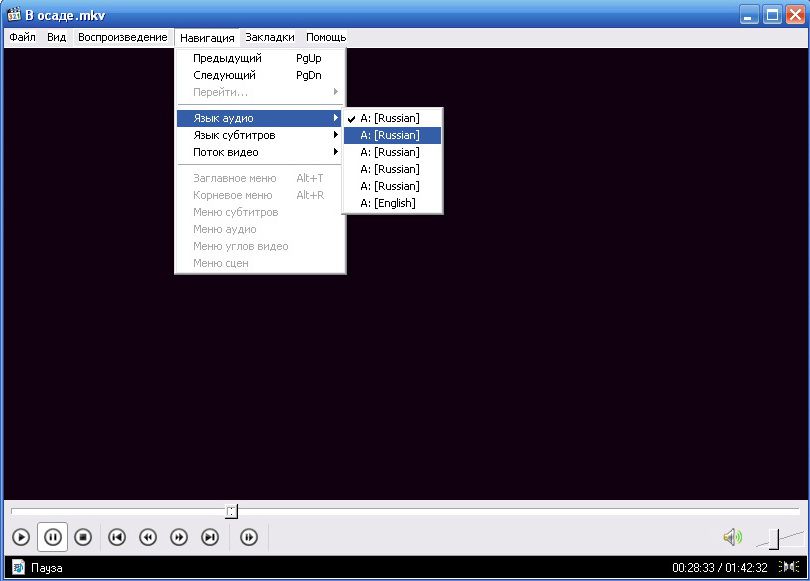
Task: Click the audio channel indicator in status bar
Action: click(x=788, y=567)
